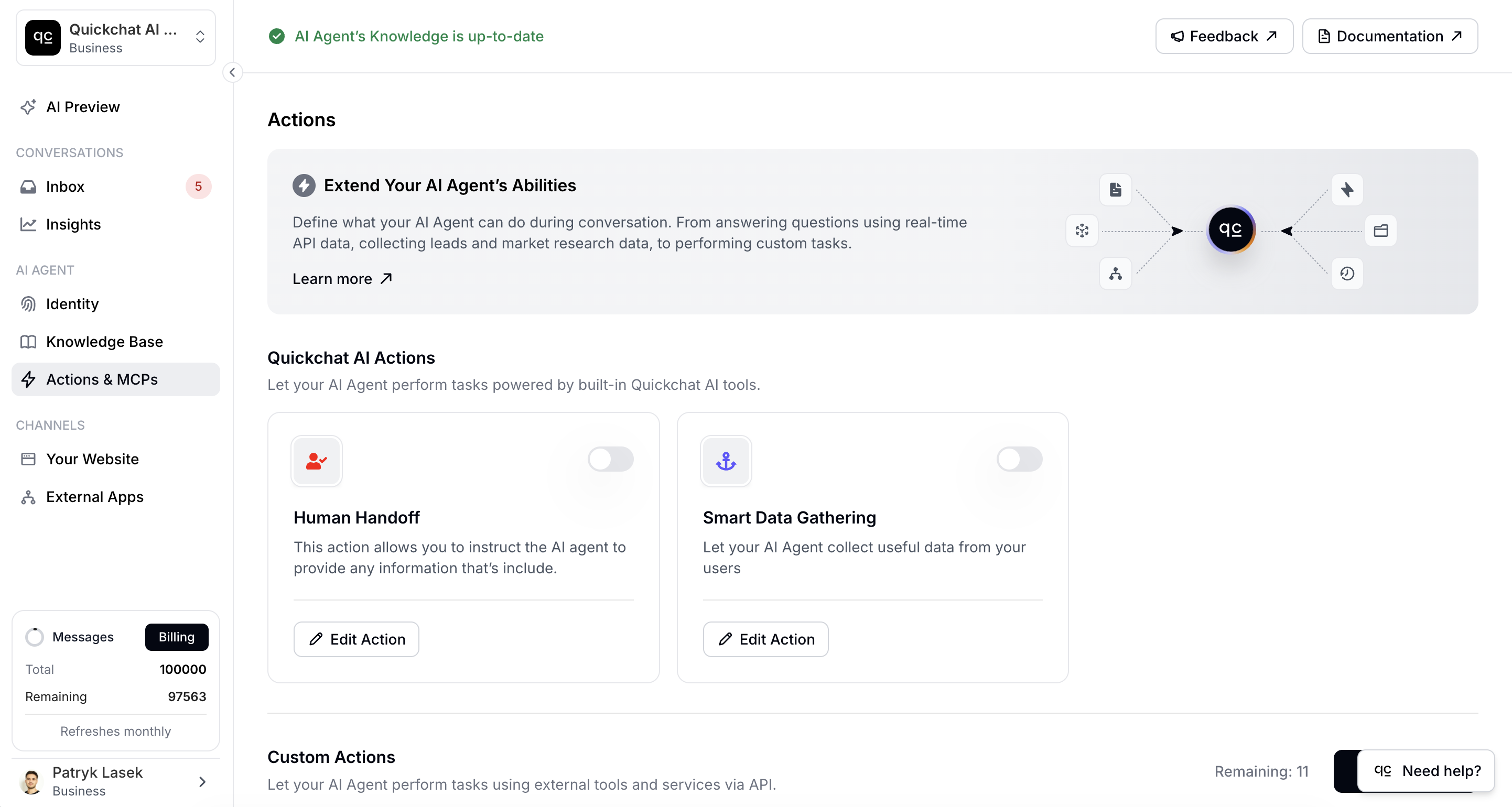Click the Smart Data Gathering anchor icon

click(x=726, y=461)
